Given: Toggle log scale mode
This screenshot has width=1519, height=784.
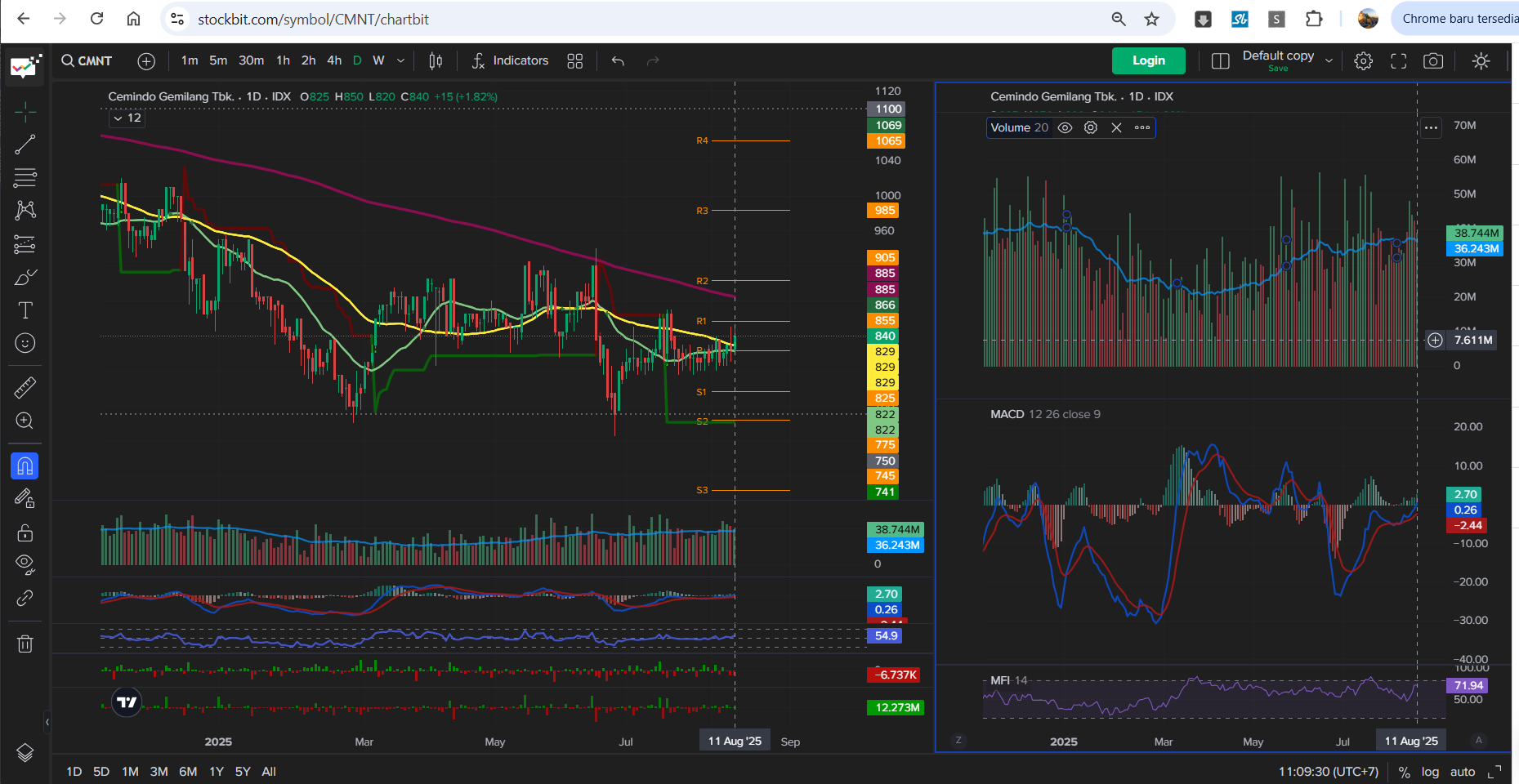Looking at the screenshot, I should (x=1430, y=772).
